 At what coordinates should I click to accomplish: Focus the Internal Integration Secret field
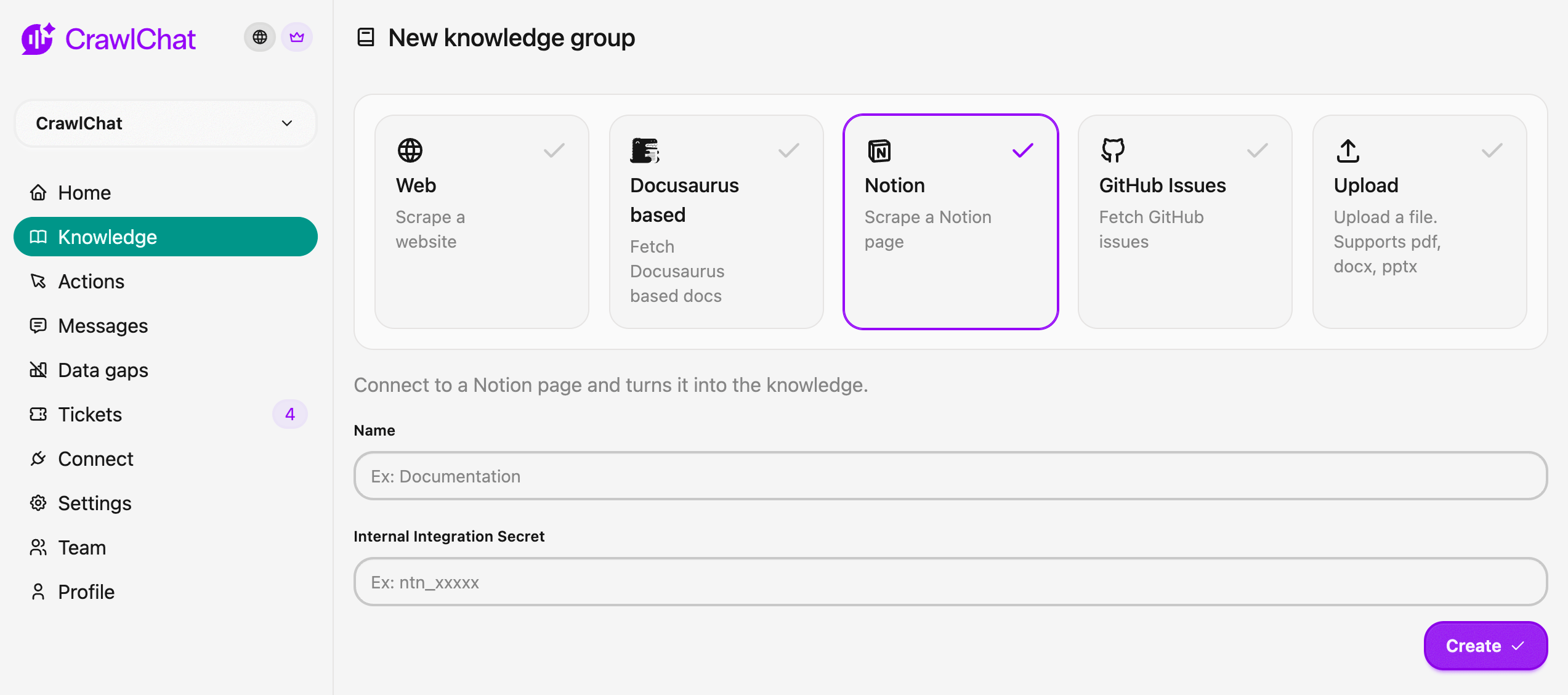950,582
